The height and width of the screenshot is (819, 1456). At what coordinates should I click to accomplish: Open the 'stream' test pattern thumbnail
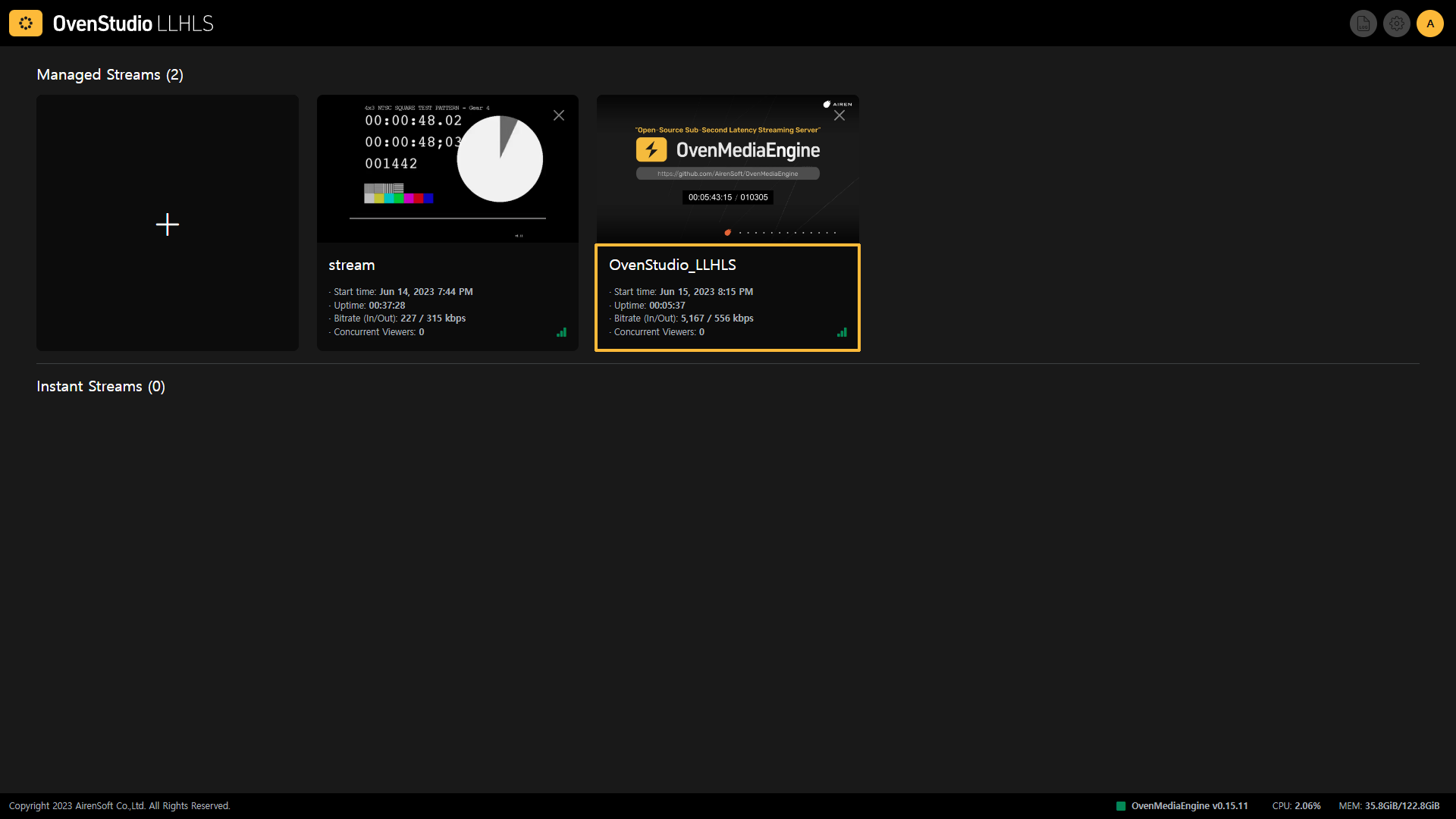447,168
